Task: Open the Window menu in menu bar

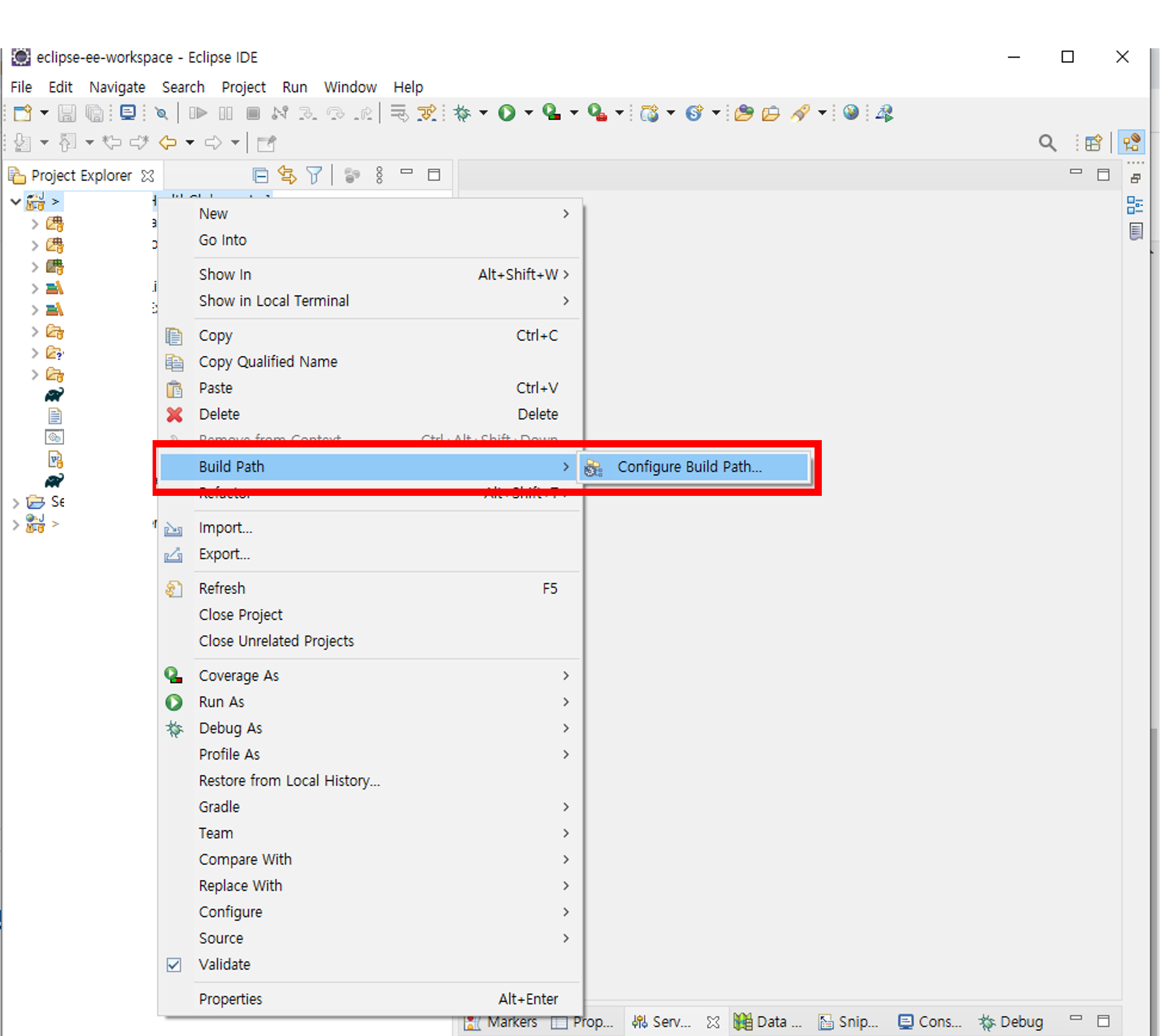Action: [x=350, y=87]
